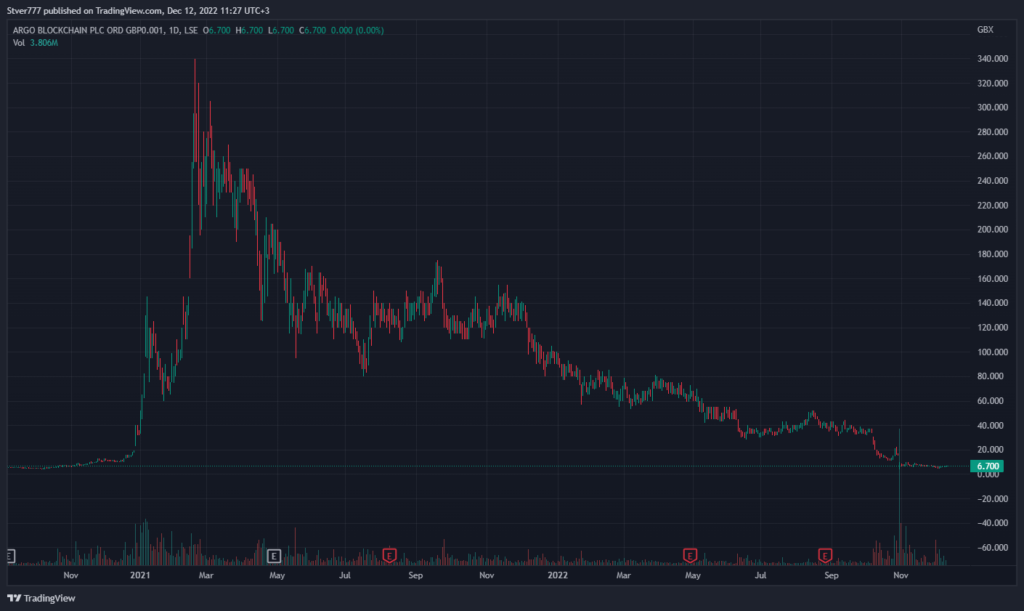Click the 0.000 (0.00%) change value in the legend
The width and height of the screenshot is (1024, 611).
tap(355, 31)
